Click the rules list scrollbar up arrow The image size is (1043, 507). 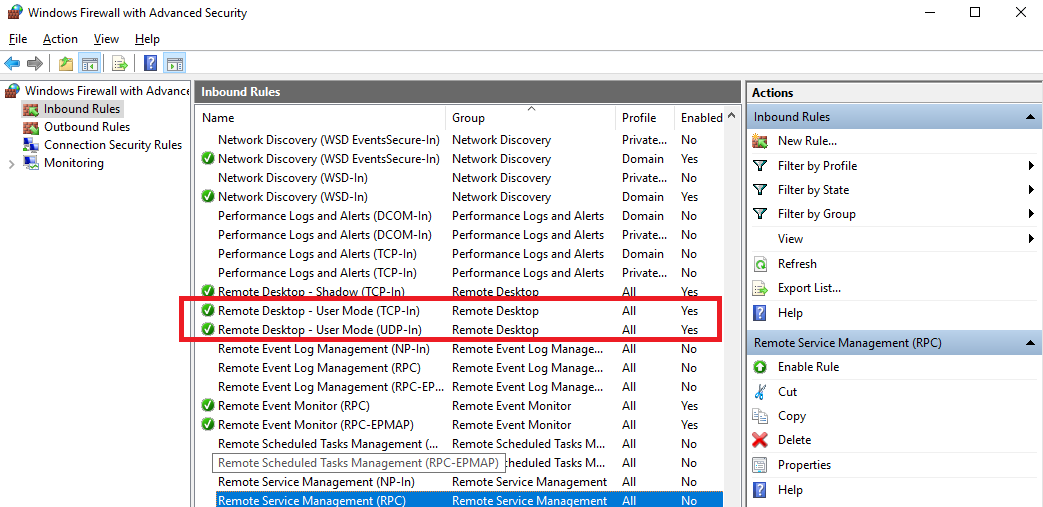coord(732,116)
